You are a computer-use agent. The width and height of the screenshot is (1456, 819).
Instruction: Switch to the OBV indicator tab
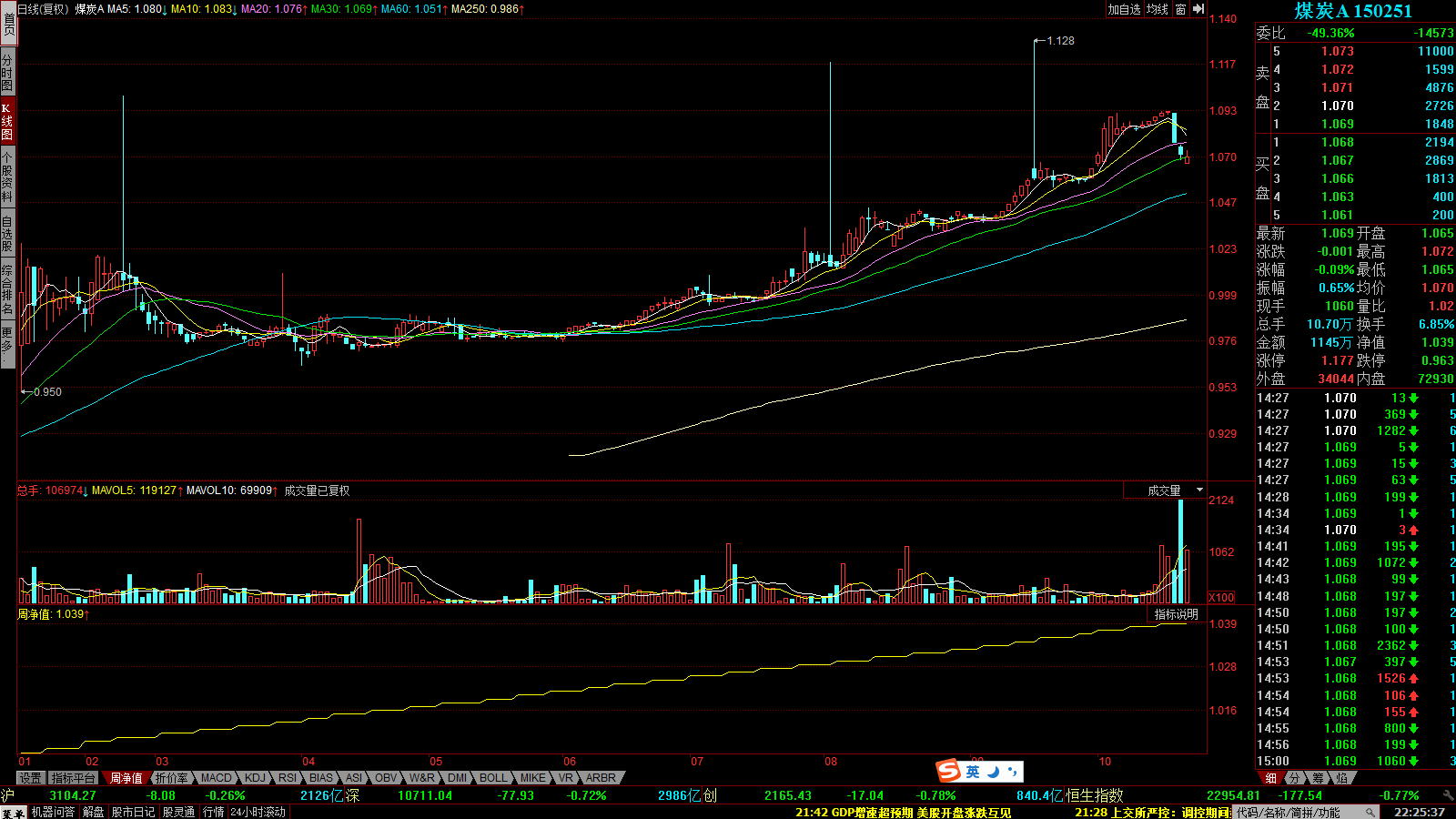click(386, 778)
